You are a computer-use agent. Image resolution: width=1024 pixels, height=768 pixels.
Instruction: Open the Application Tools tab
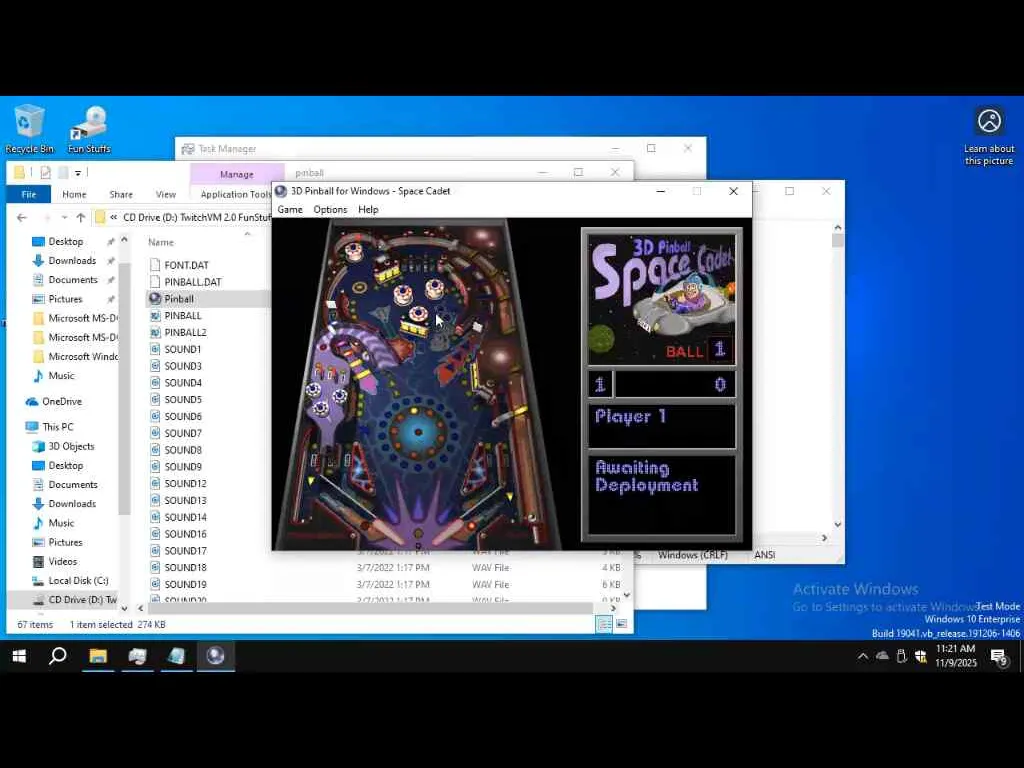[x=235, y=195]
